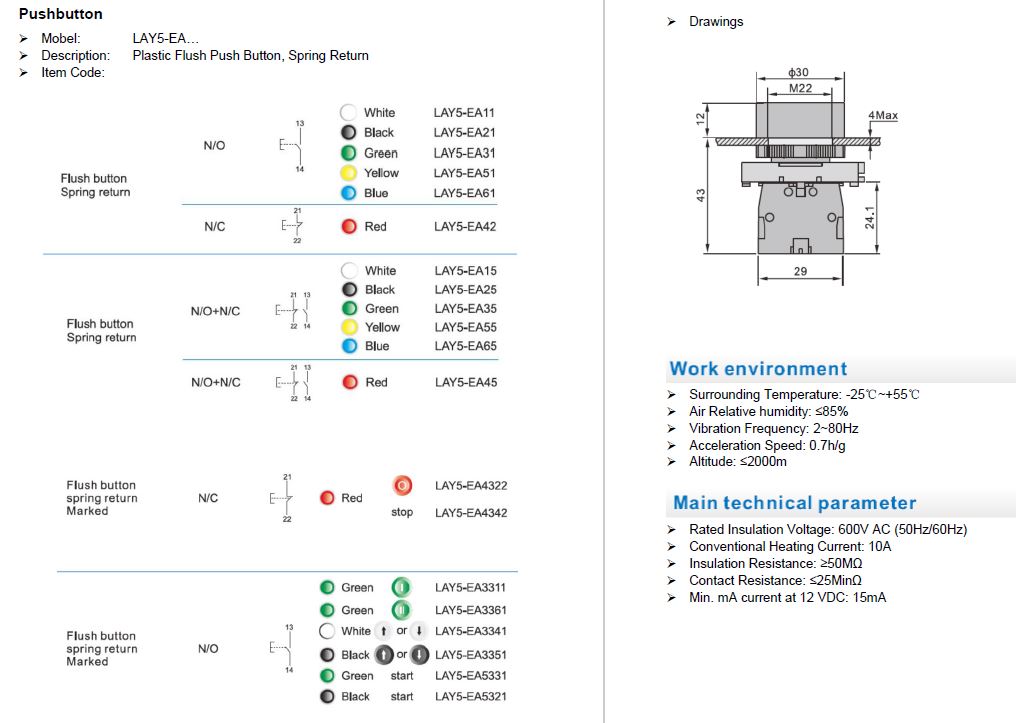Select the LAY5-EA5331 item code
The image size is (1016, 723).
(x=471, y=676)
